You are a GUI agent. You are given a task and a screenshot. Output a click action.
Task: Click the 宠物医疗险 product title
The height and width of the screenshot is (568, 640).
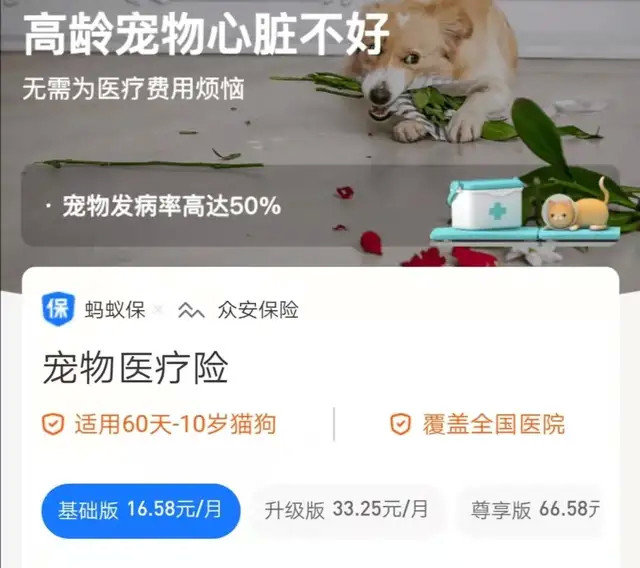(x=135, y=369)
